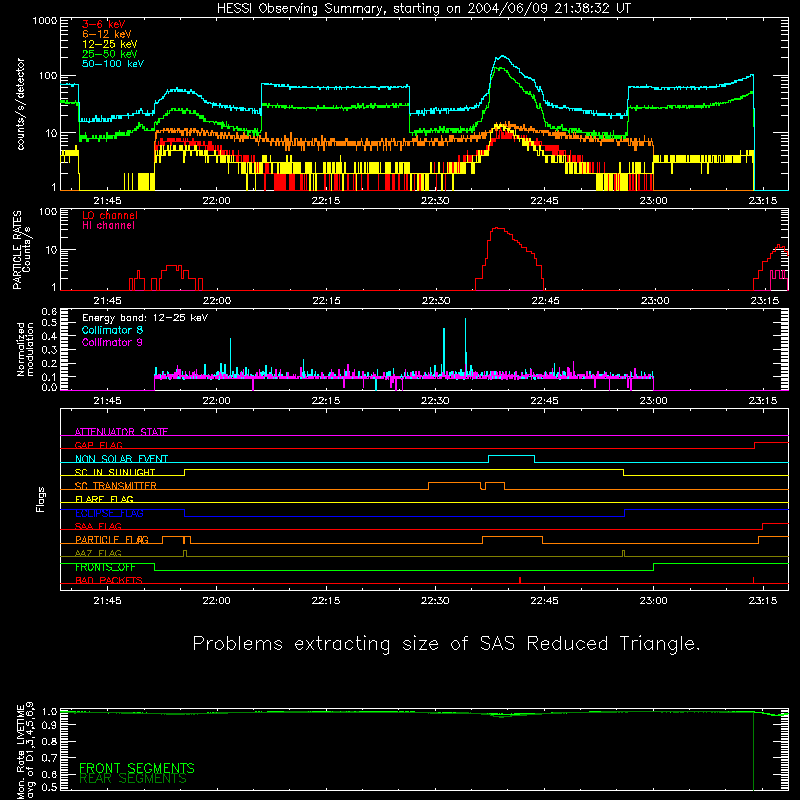Click the 23:00 time label under the modulation panel
The height and width of the screenshot is (800, 800).
coord(654,401)
